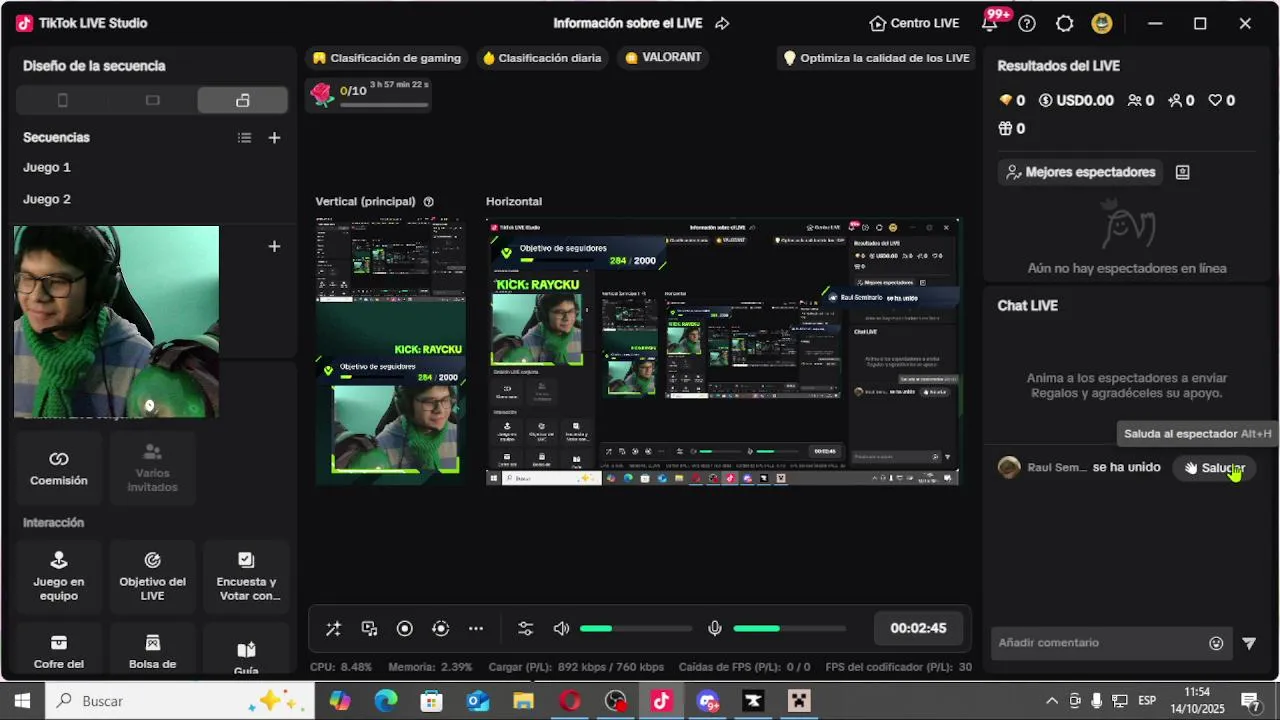Open Microsoft Edge from taskbar
Image resolution: width=1280 pixels, height=720 pixels.
point(386,701)
